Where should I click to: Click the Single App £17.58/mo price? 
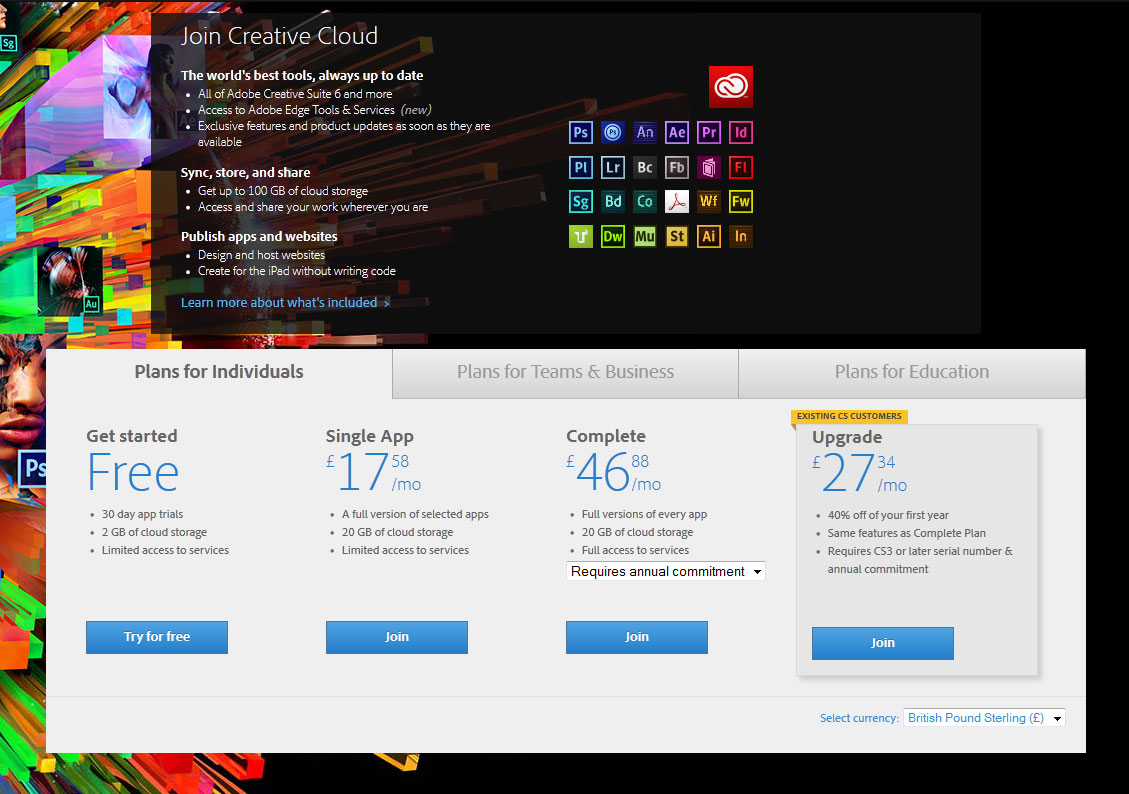(373, 472)
